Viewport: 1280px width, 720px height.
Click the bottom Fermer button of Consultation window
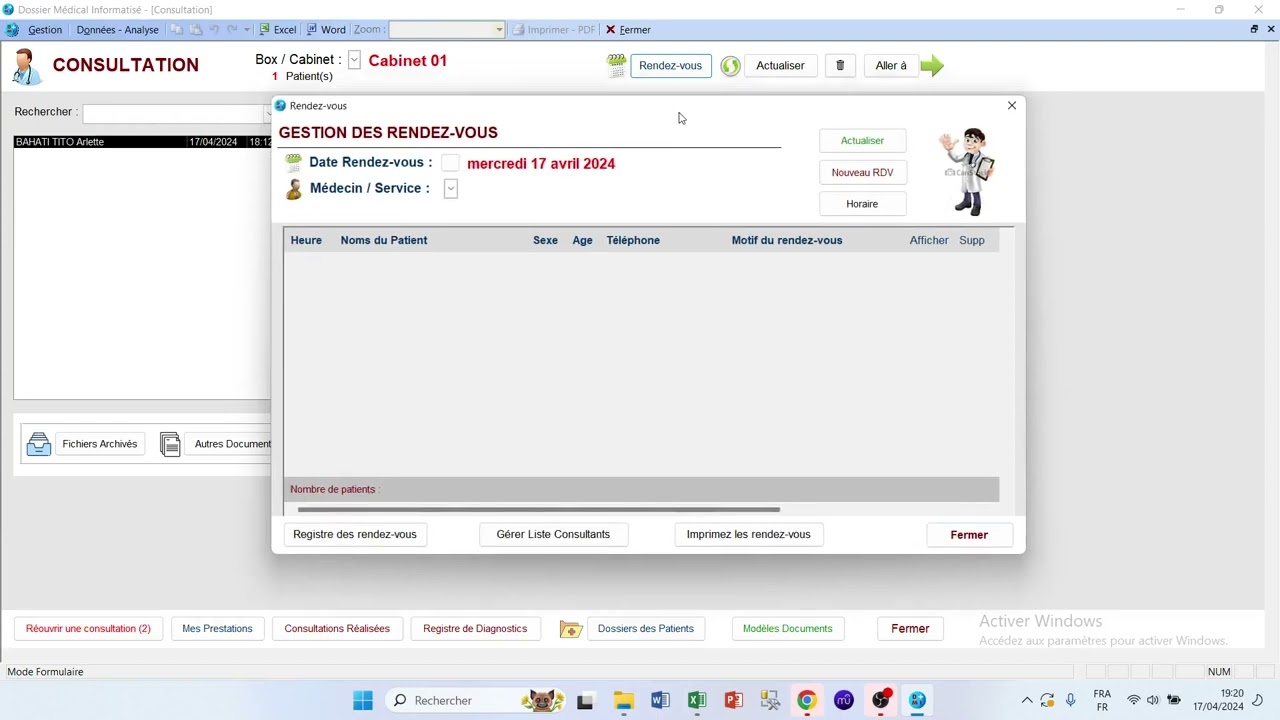910,629
